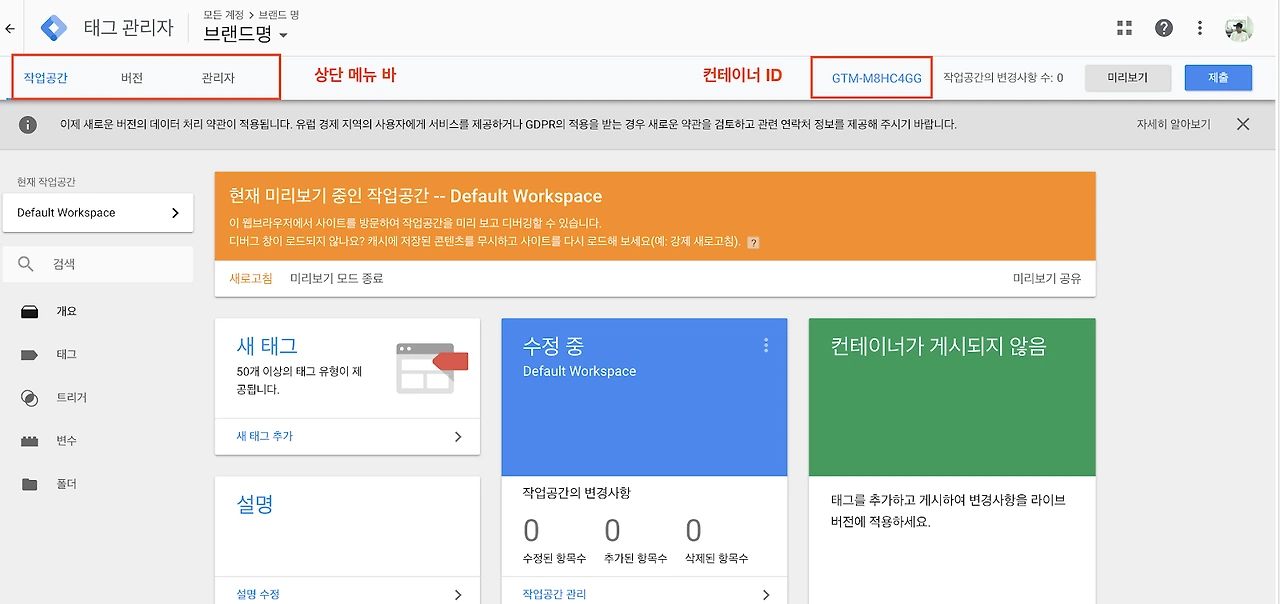
Task: Click the chevron next to 작업공간 관리
Action: (766, 594)
